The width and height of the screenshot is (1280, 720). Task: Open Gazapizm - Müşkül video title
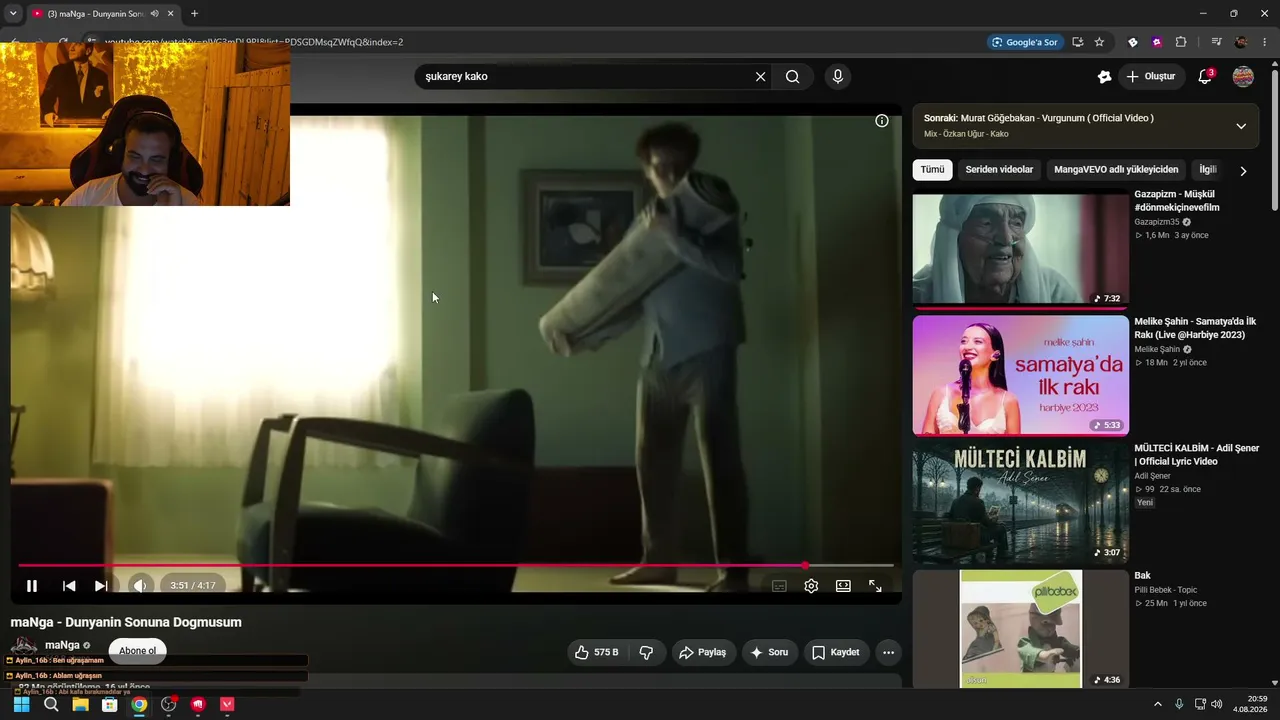(1177, 201)
